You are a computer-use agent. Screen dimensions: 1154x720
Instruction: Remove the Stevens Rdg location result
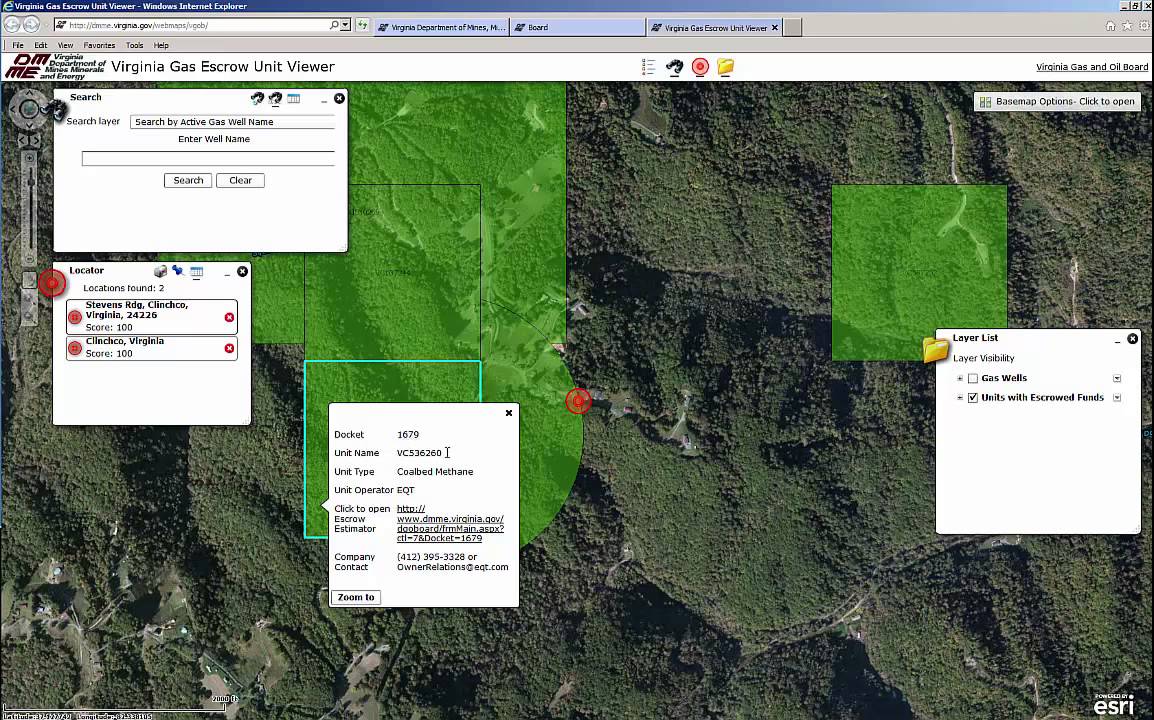229,317
